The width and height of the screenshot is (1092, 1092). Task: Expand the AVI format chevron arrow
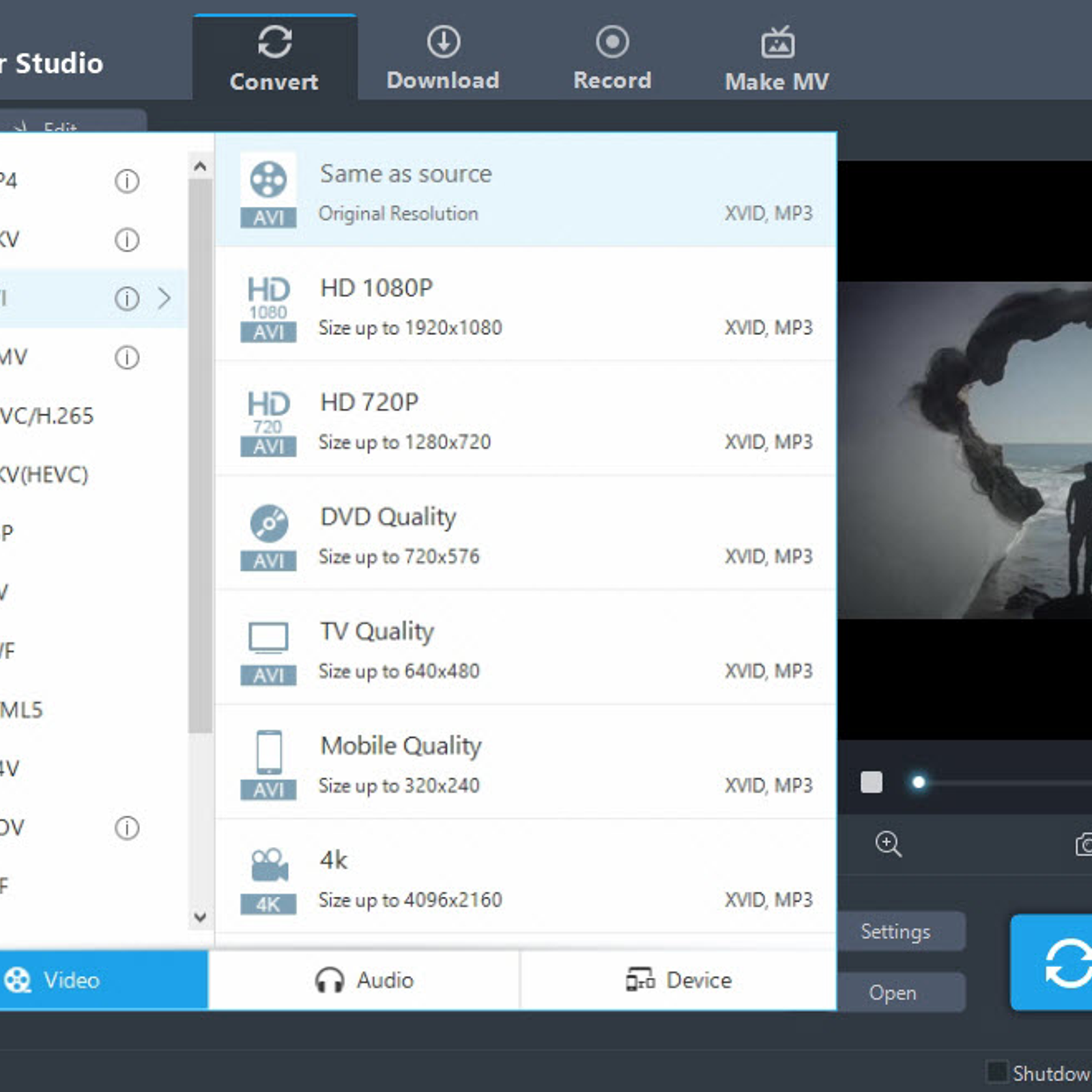[x=164, y=298]
